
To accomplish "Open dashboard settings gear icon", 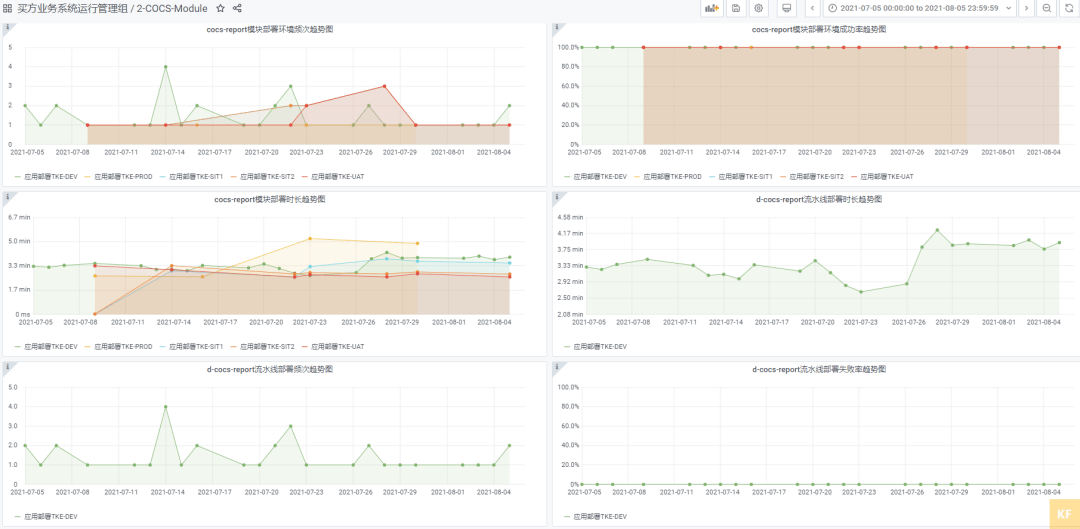I will click(759, 8).
